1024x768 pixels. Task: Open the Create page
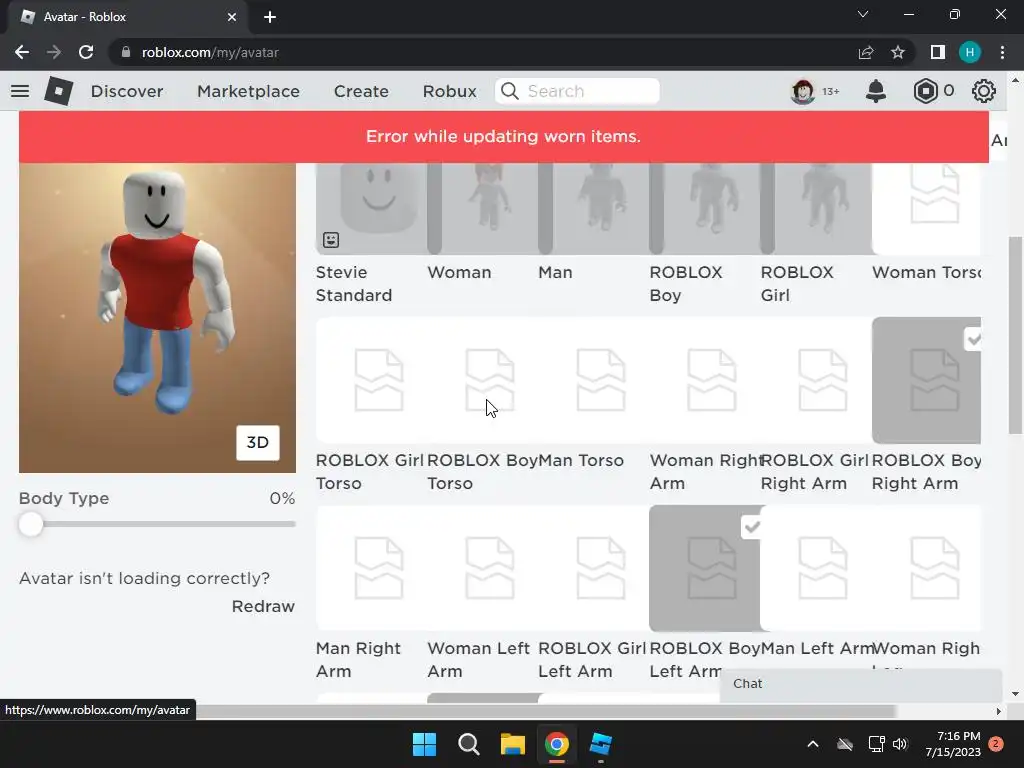tap(361, 91)
